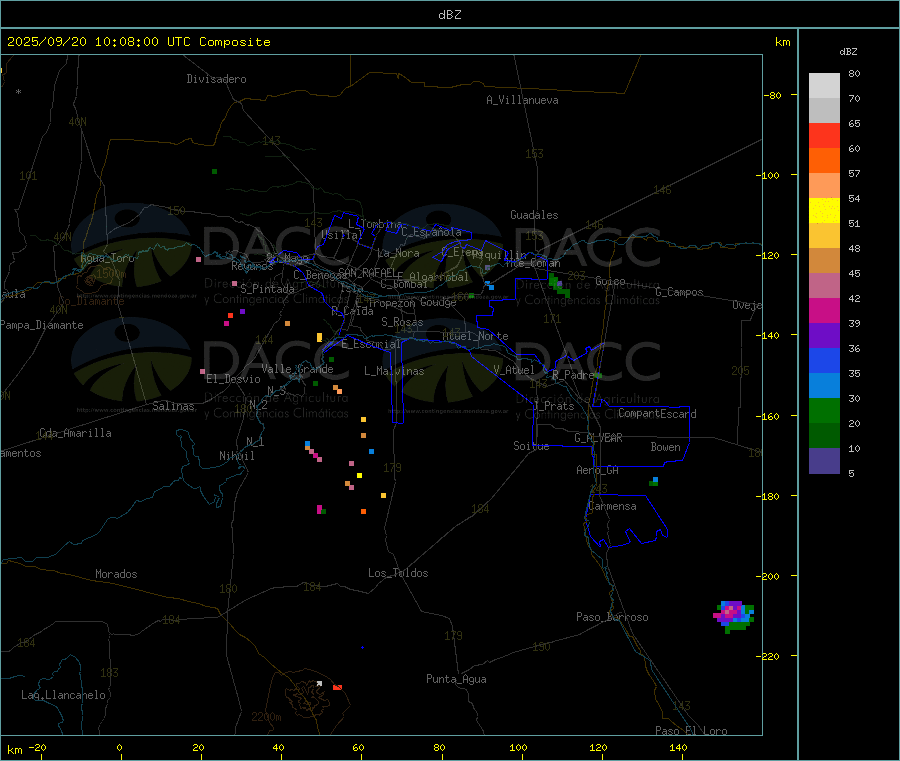Click the J_Prats location label

553,406
